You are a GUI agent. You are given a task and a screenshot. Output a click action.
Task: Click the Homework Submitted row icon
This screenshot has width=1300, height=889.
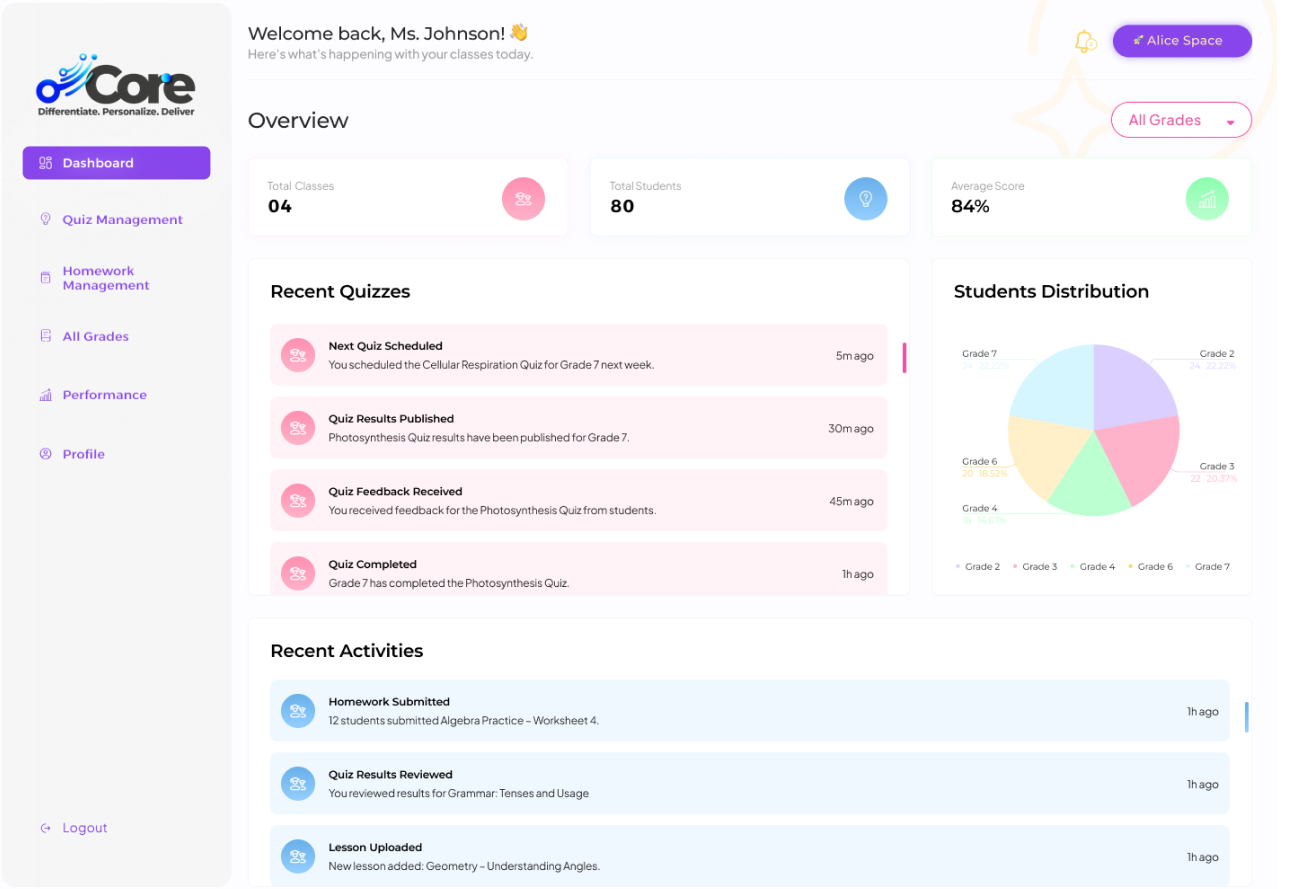tap(297, 711)
